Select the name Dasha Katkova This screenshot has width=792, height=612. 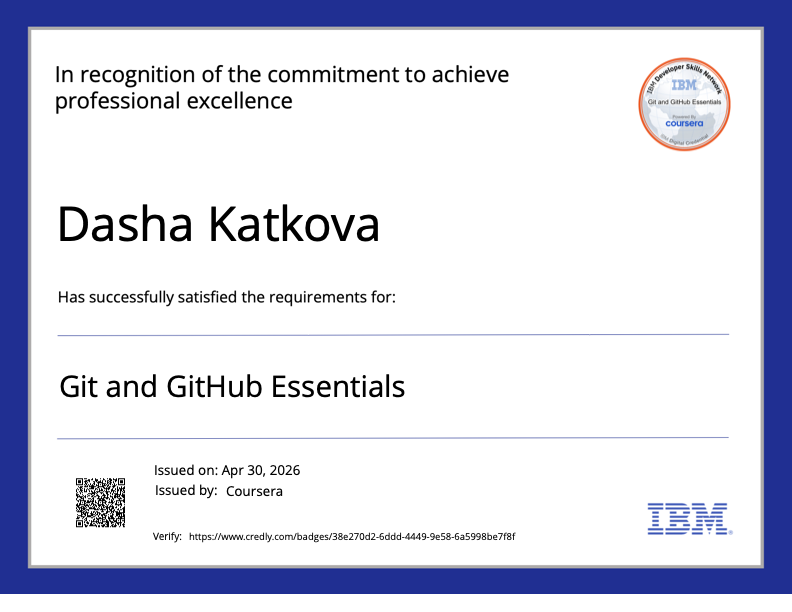(218, 224)
